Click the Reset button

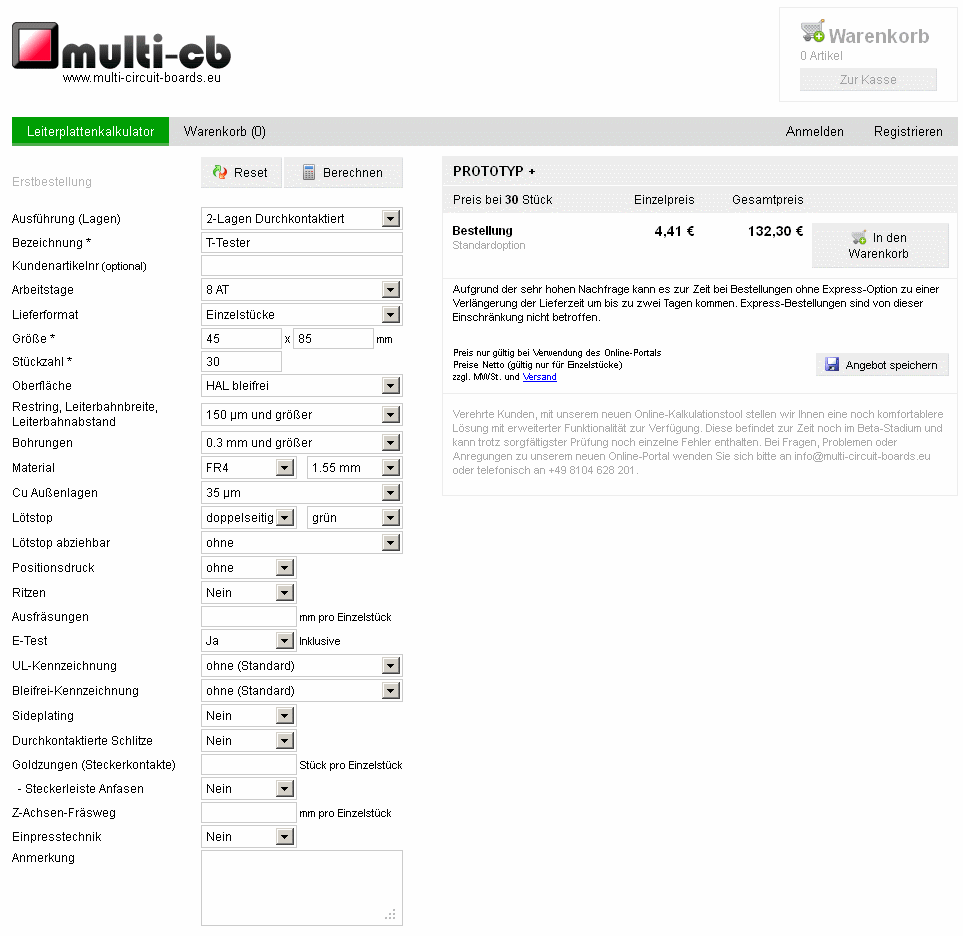click(x=241, y=173)
